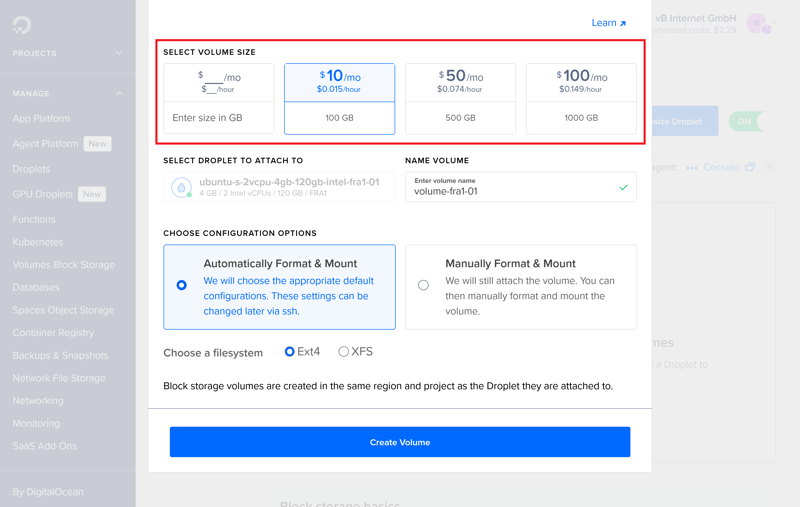Go to Kubernetes in sidebar

tap(38, 242)
